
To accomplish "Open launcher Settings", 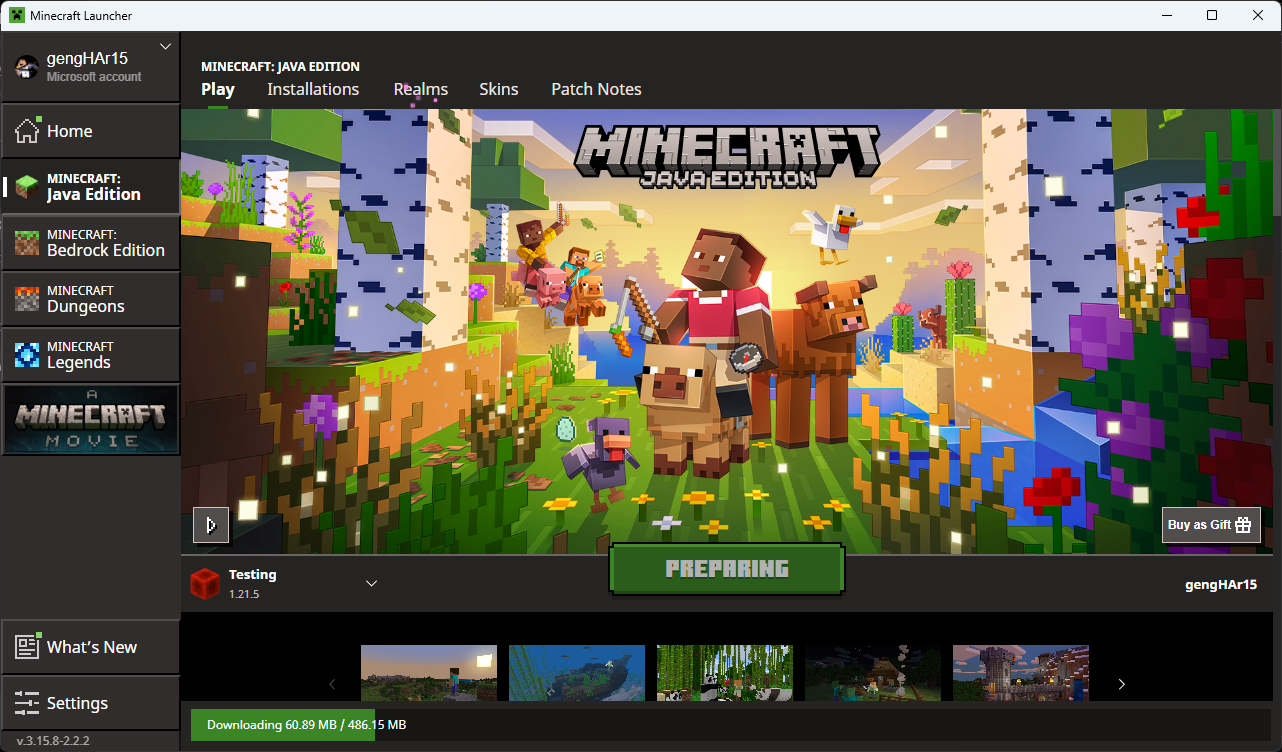I will (x=90, y=703).
